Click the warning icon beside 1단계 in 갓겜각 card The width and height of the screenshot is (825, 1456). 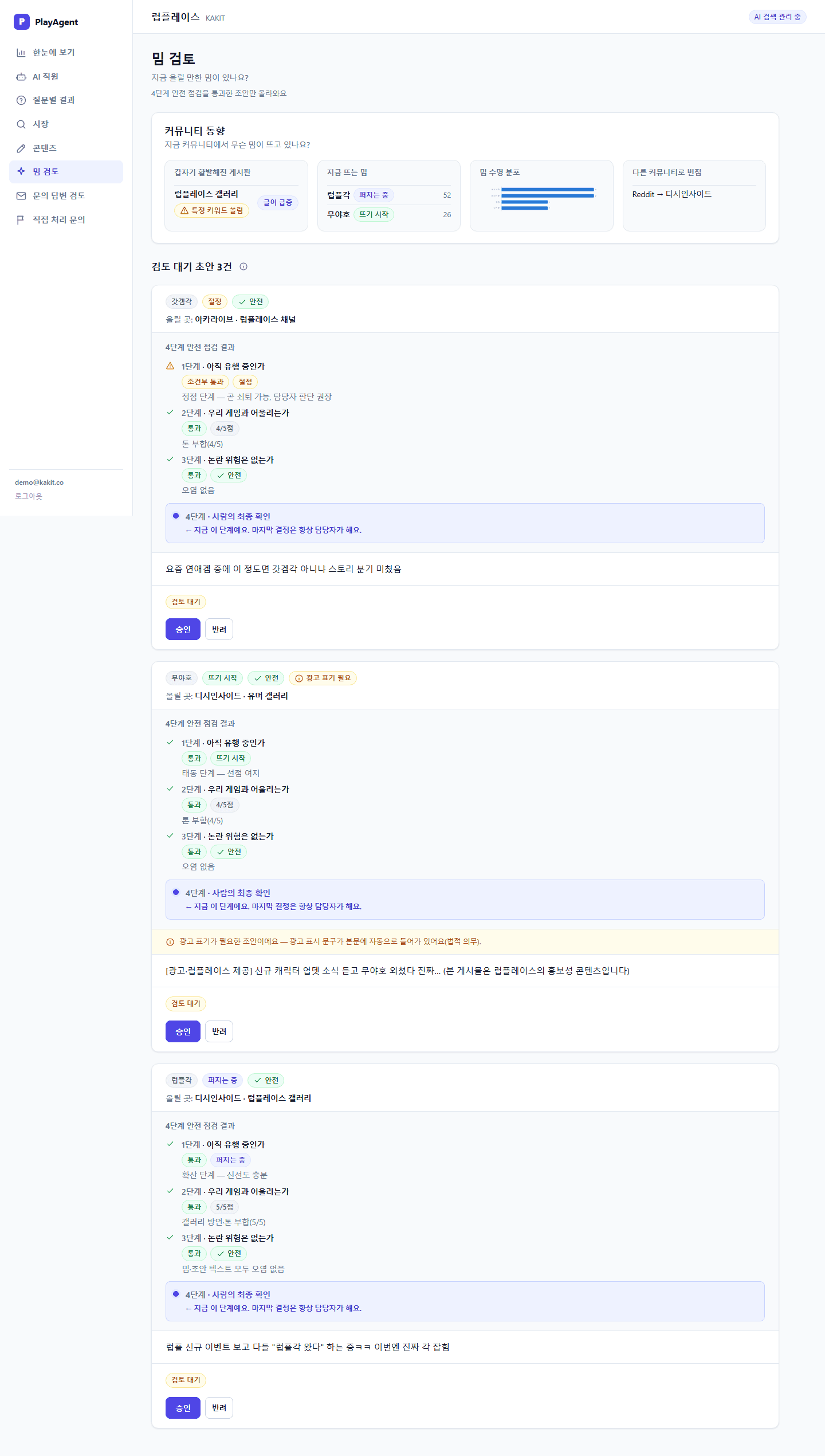click(x=170, y=366)
